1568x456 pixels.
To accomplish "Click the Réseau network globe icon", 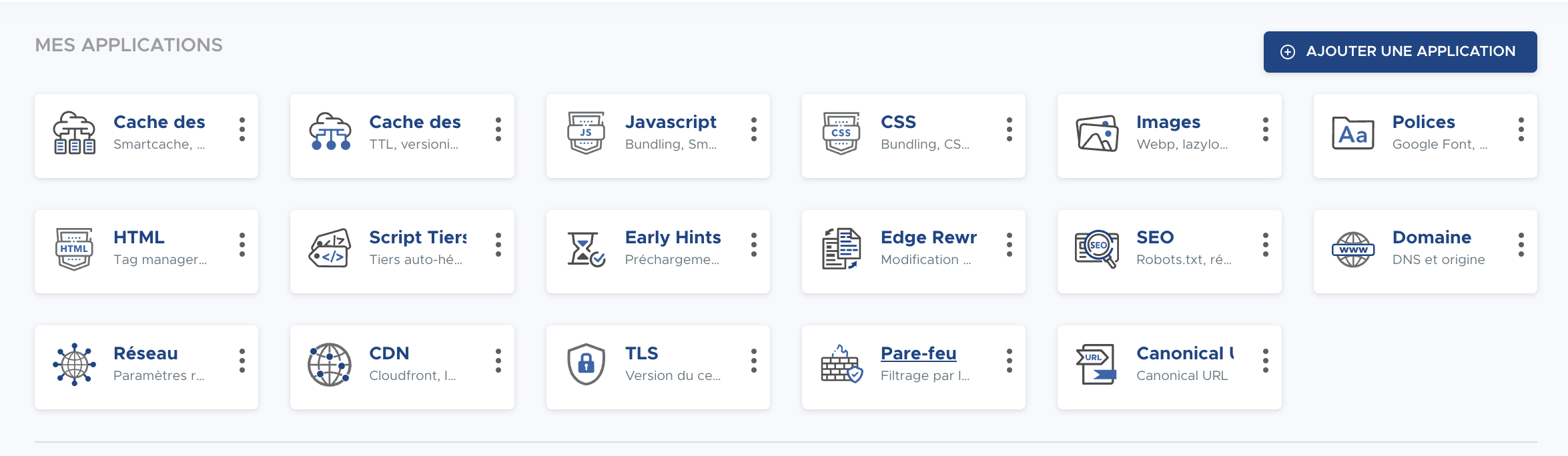I will (74, 365).
